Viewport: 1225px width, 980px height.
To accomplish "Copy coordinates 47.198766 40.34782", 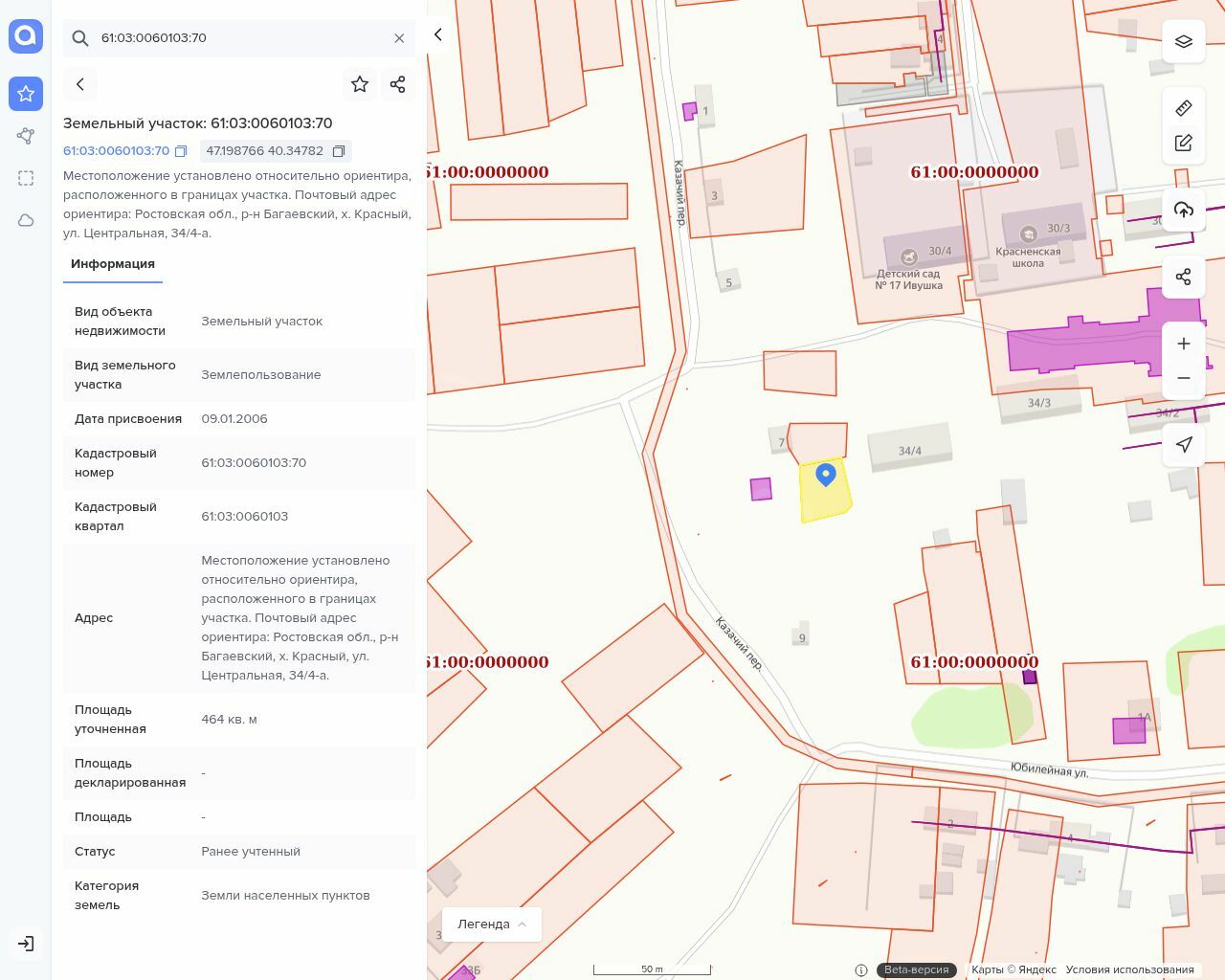I will pos(339,151).
